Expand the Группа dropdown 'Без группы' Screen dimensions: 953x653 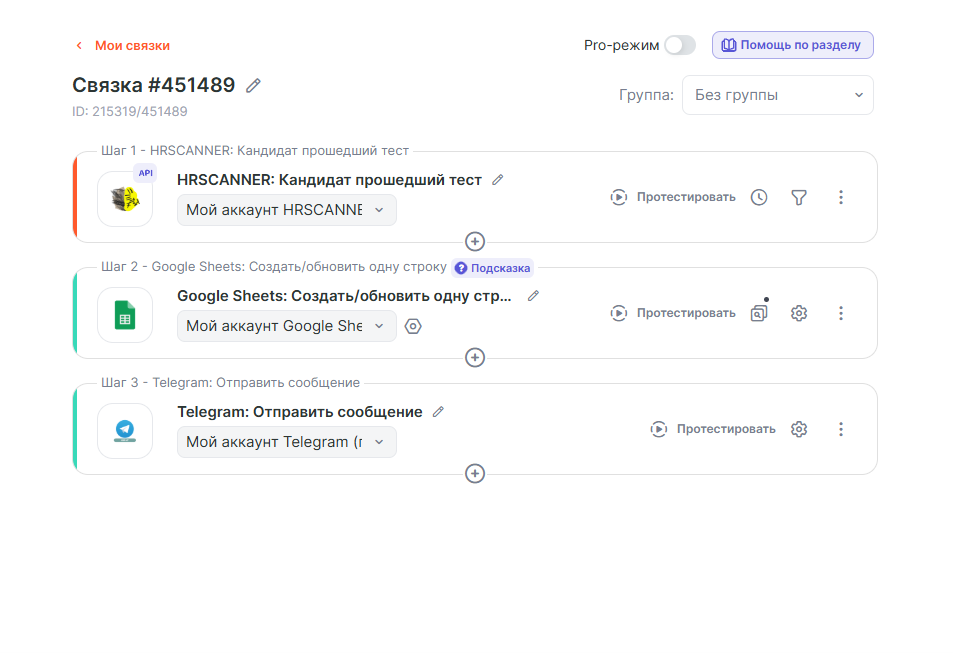(777, 96)
